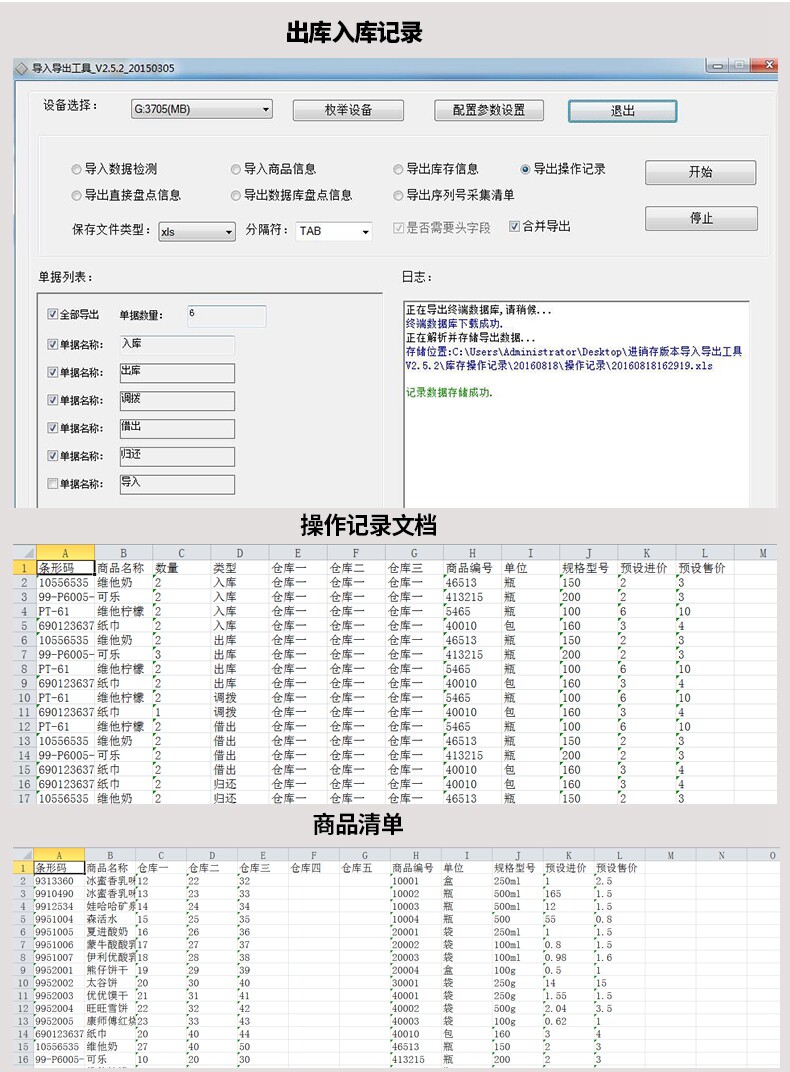Screen dimensions: 790x1072
Task: Click the 熊仔饼干 product name cell
Action: pos(110,969)
